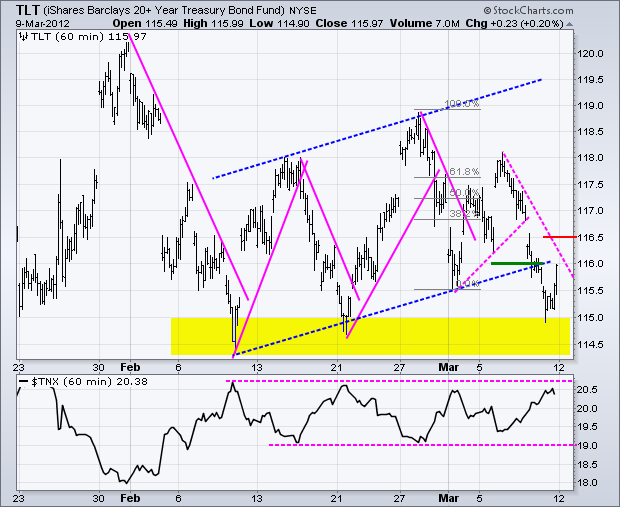The height and width of the screenshot is (507, 620).
Task: Click the Volume 7.0M value
Action: [x=424, y=23]
